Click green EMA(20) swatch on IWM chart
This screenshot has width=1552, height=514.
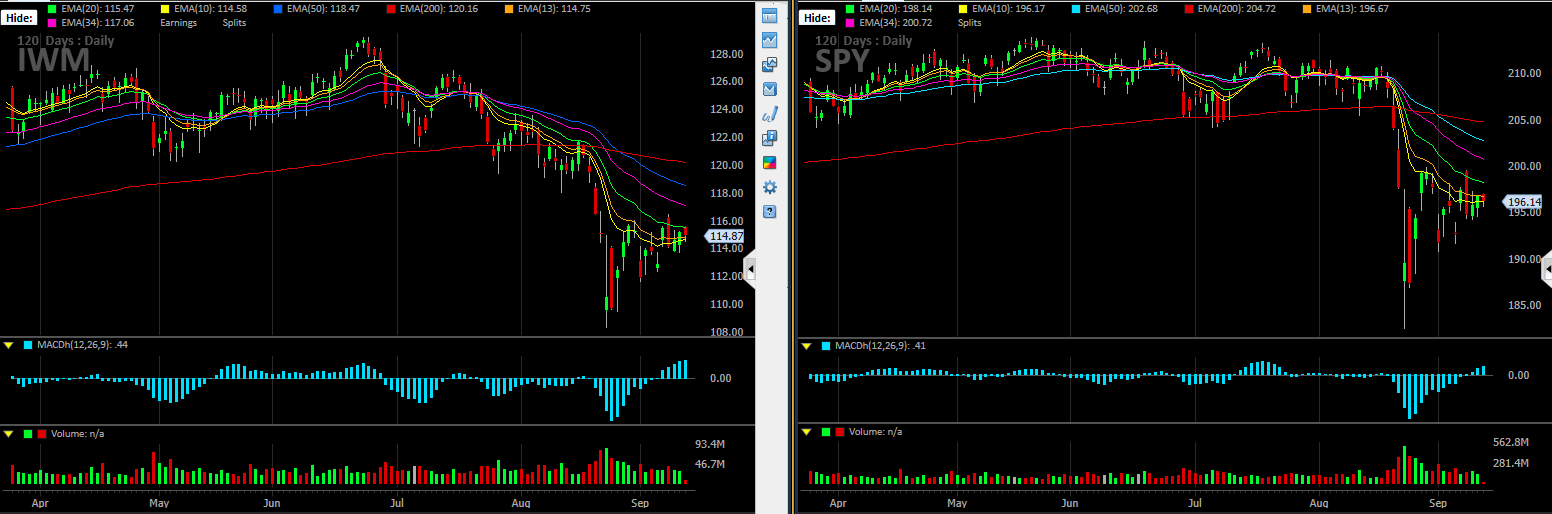coord(52,9)
